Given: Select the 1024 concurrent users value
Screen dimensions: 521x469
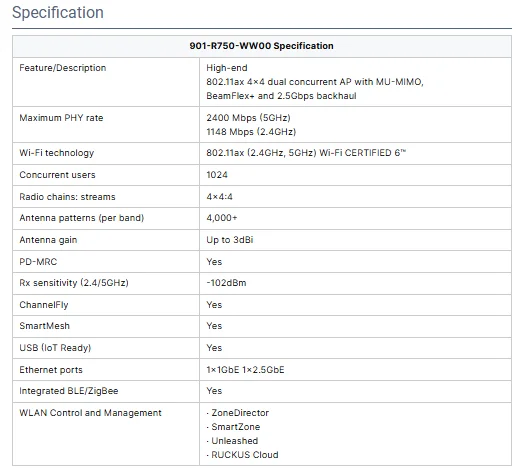Looking at the screenshot, I should (217, 175).
